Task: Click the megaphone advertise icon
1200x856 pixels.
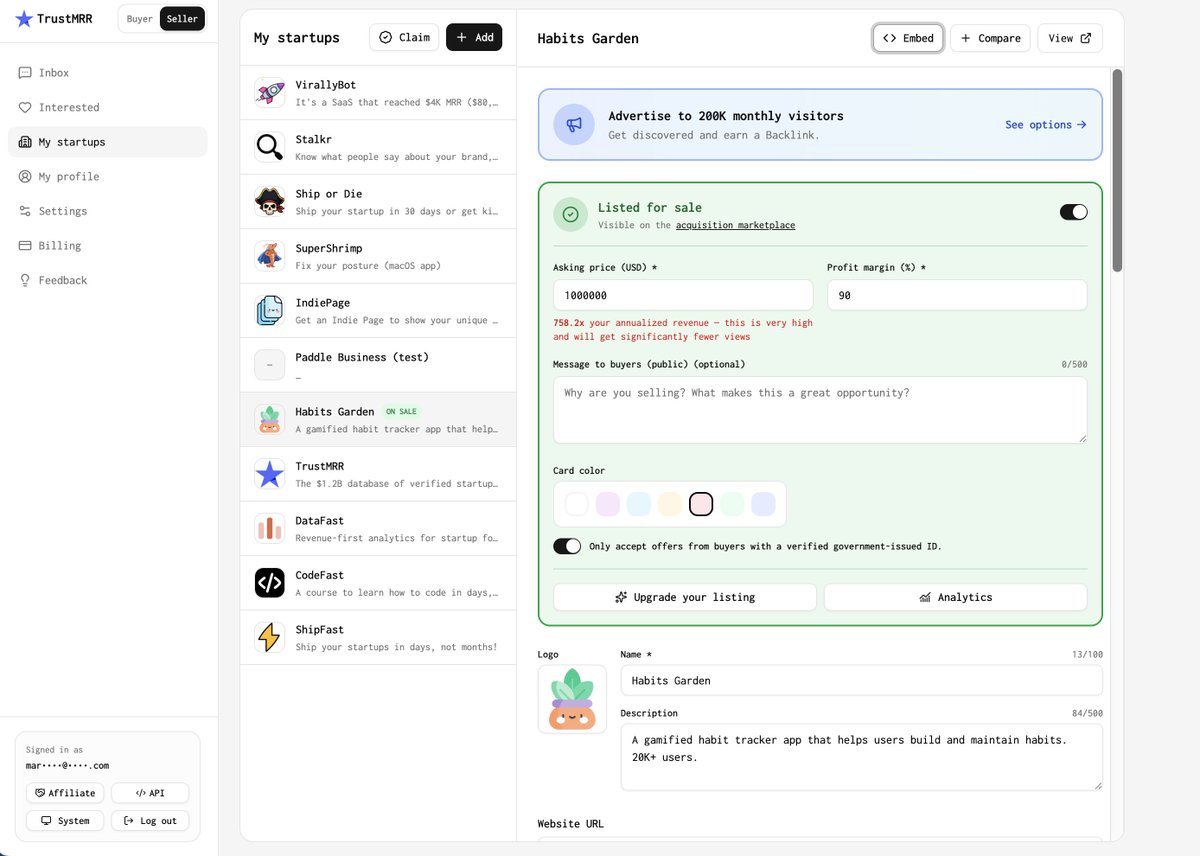Action: pyautogui.click(x=574, y=125)
